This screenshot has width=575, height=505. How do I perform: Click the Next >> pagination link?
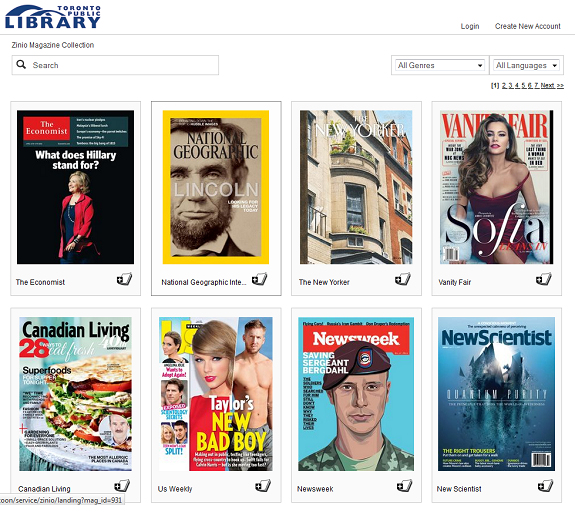click(x=552, y=85)
